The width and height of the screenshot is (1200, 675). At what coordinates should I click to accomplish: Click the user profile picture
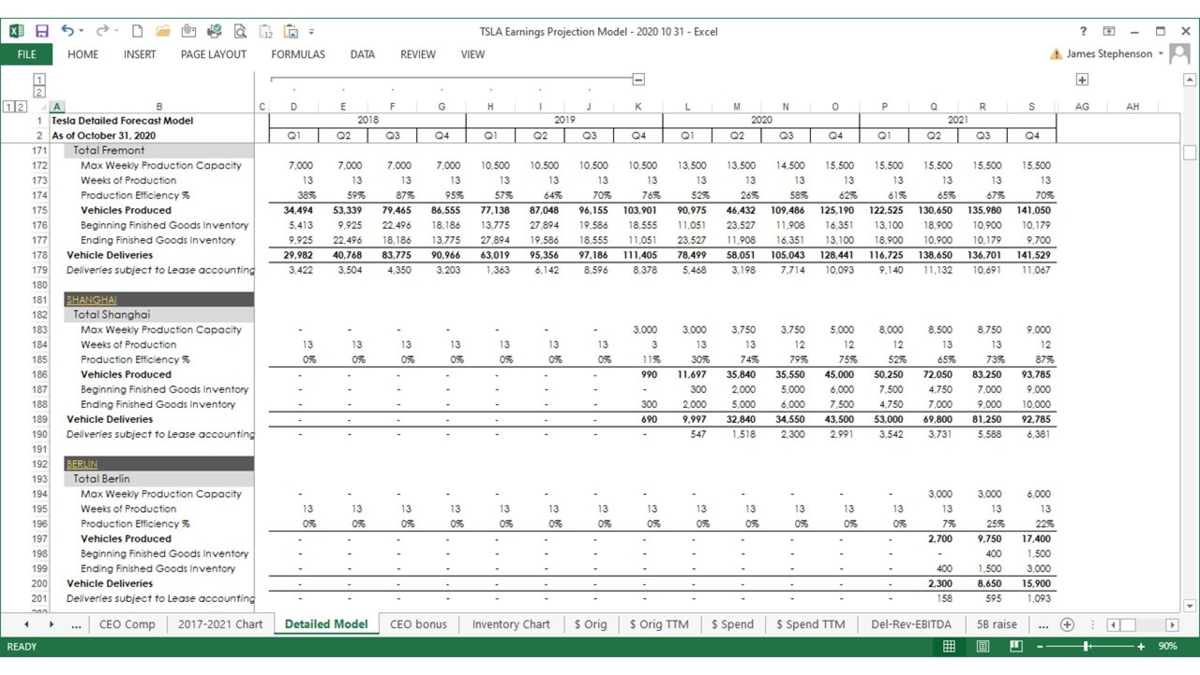[x=1180, y=54]
